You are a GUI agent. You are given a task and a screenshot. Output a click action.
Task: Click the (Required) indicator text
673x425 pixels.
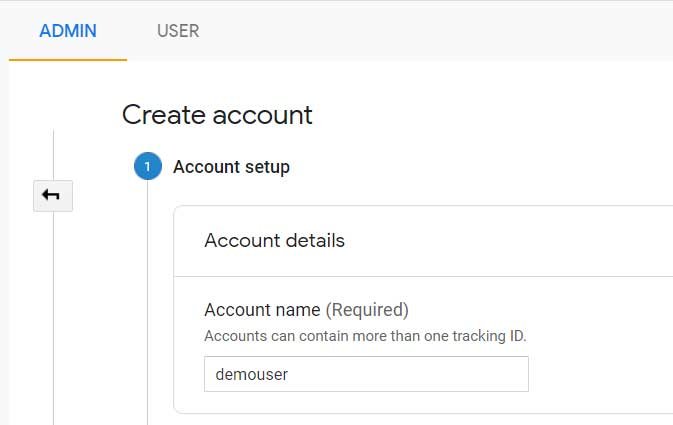(367, 310)
